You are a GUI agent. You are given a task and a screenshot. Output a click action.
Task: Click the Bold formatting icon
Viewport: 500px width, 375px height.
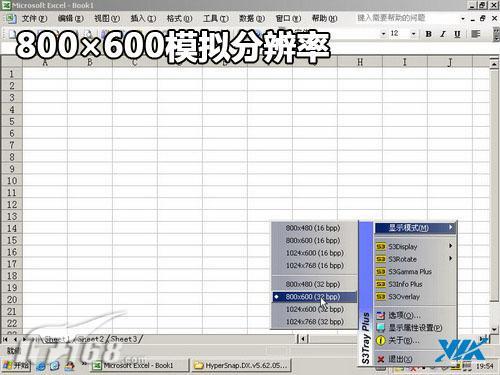pyautogui.click(x=429, y=34)
